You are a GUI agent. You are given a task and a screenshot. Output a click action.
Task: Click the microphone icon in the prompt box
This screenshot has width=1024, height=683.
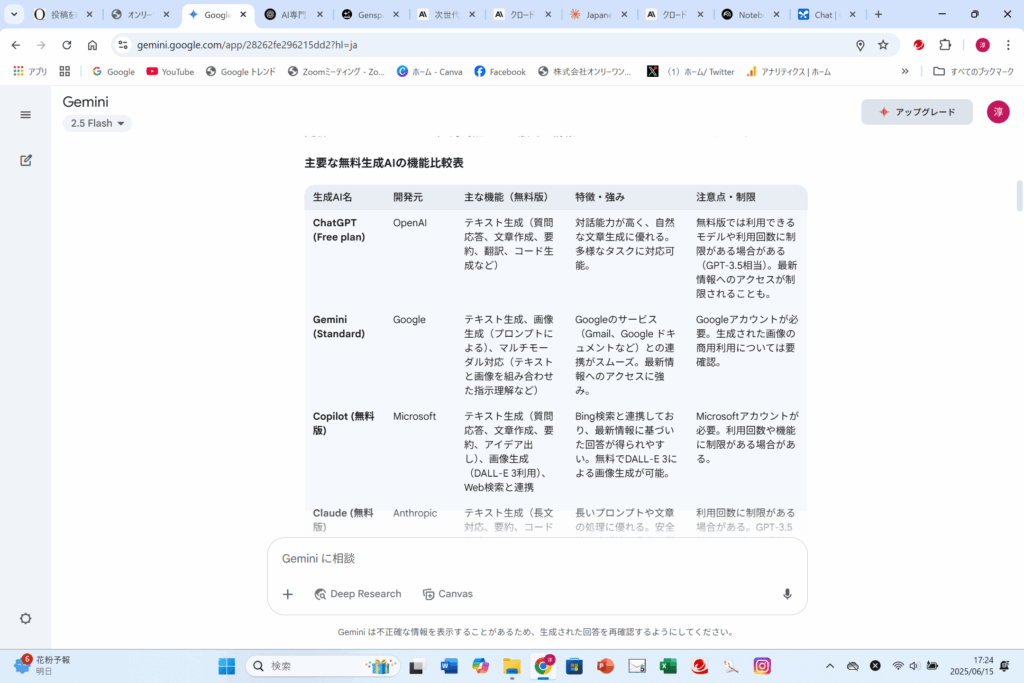point(787,594)
